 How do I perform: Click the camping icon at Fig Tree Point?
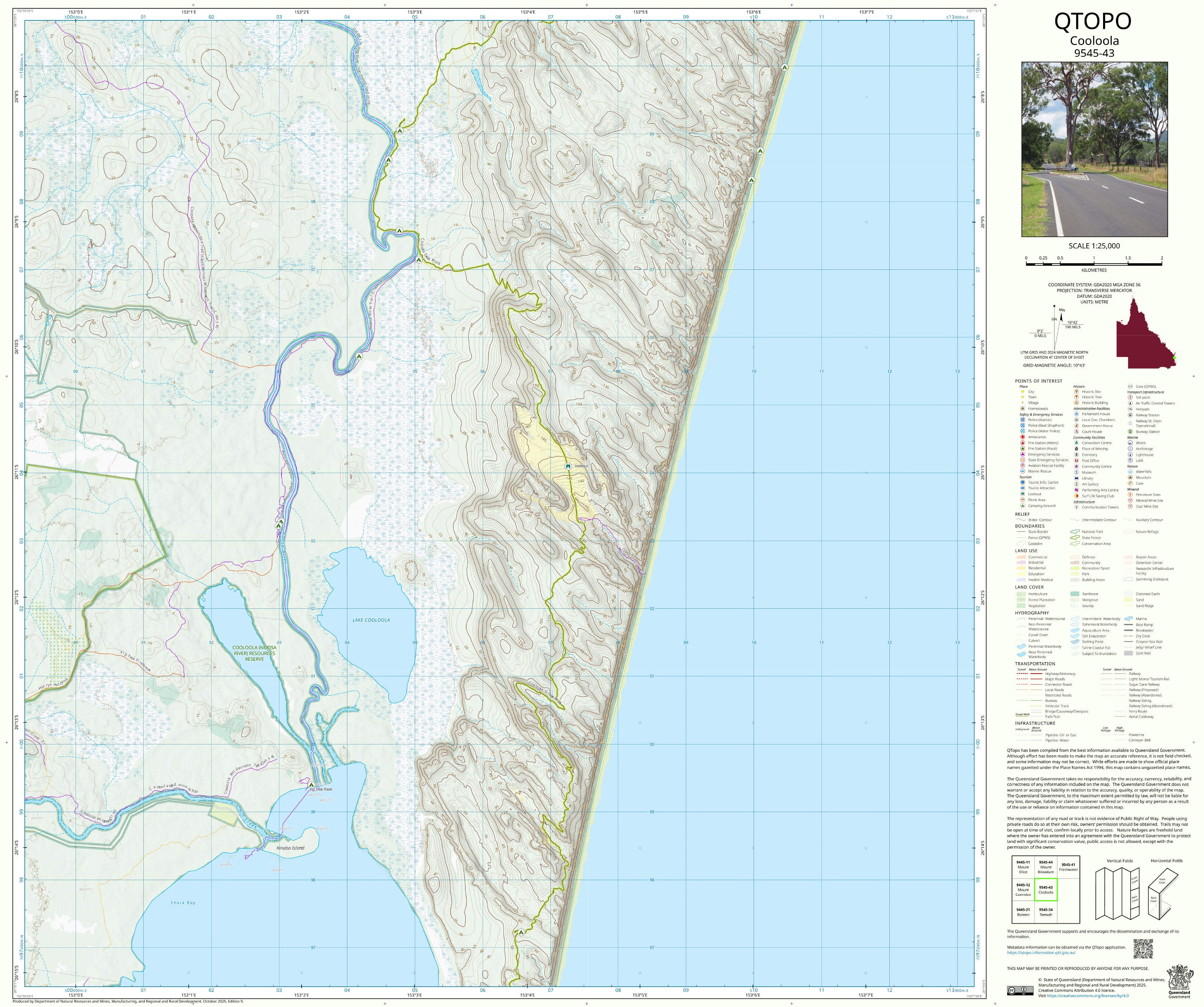pyautogui.click(x=311, y=785)
